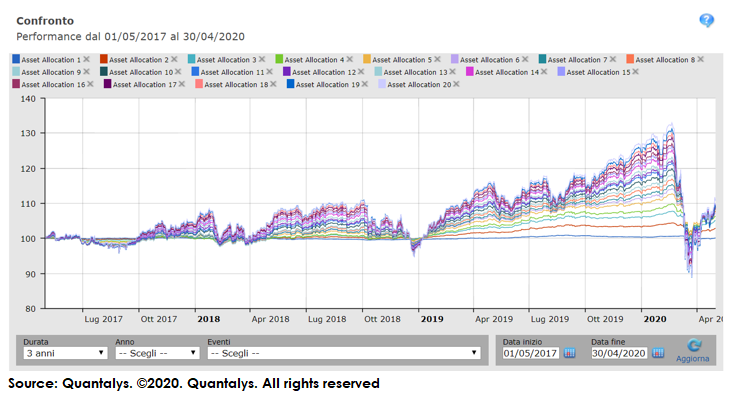Toggle Asset Allocation 3 legend label
The image size is (730, 396).
(x=227, y=60)
